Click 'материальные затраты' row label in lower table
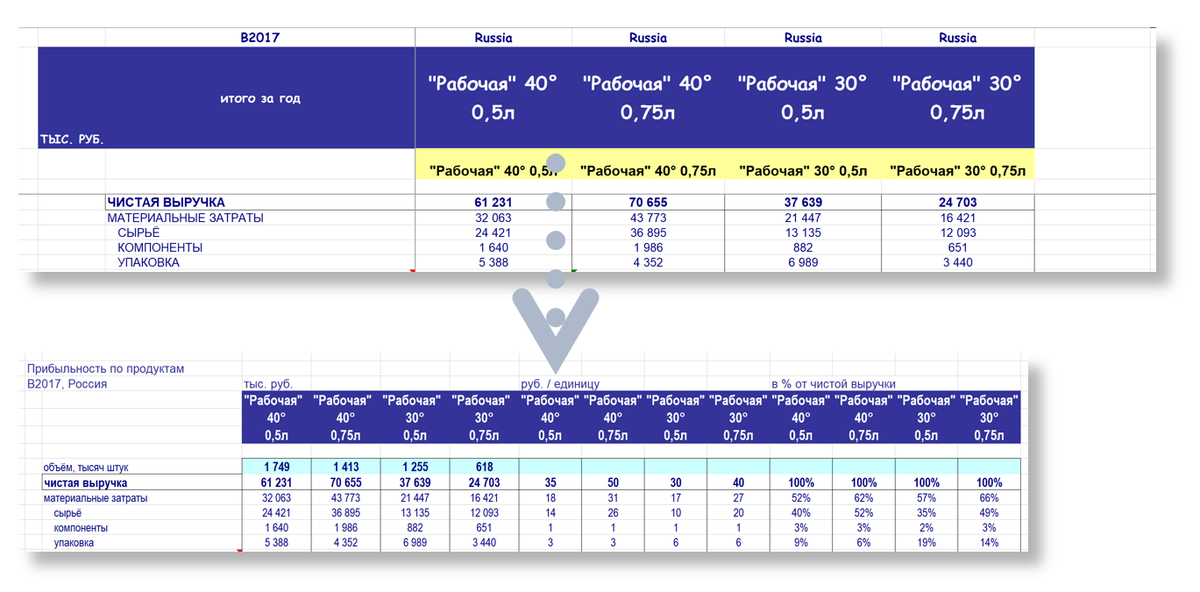 point(97,497)
